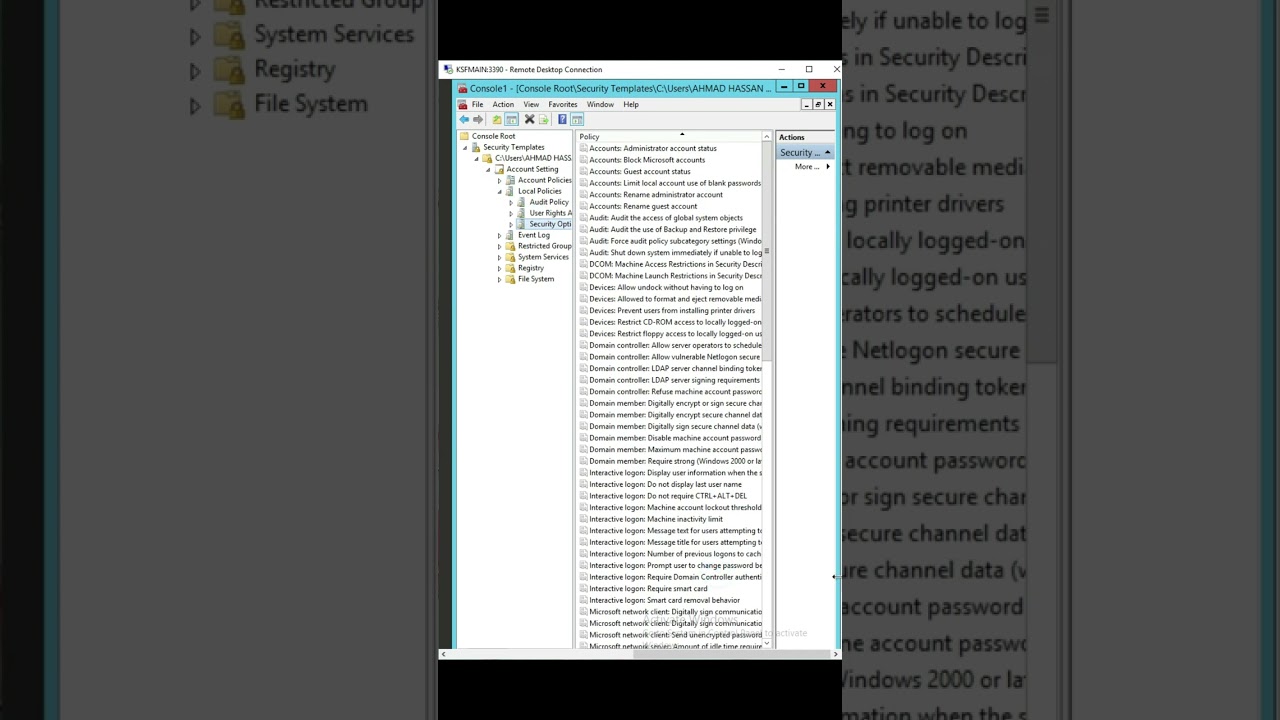The image size is (1280, 720).
Task: Expand the Restricted Groups tree node
Action: [499, 246]
